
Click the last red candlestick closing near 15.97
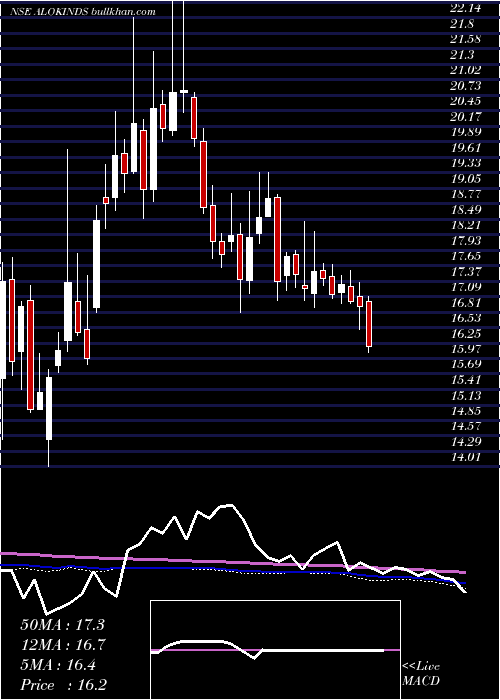click(369, 324)
